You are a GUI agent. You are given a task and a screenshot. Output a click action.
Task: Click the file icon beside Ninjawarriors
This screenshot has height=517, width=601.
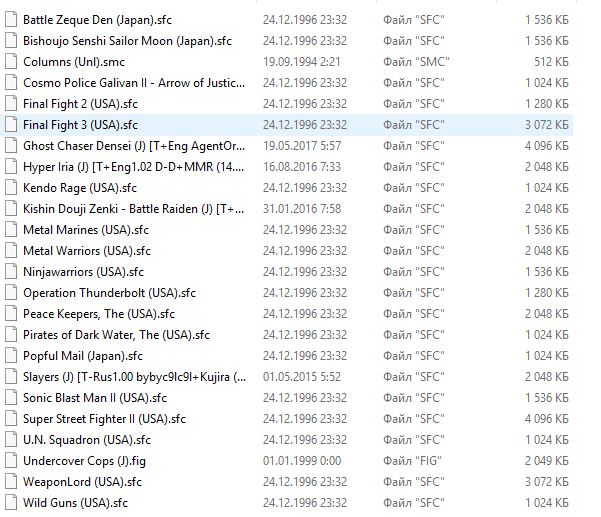point(11,272)
